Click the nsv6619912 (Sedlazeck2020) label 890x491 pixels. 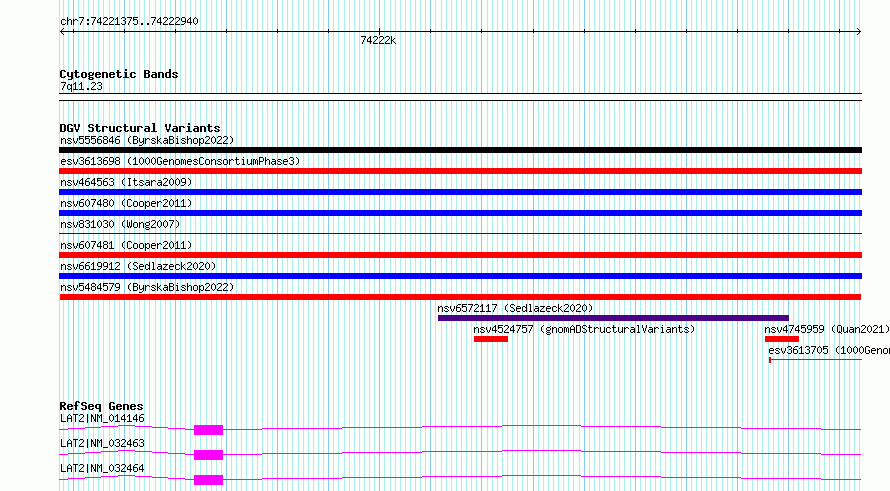[x=138, y=266]
